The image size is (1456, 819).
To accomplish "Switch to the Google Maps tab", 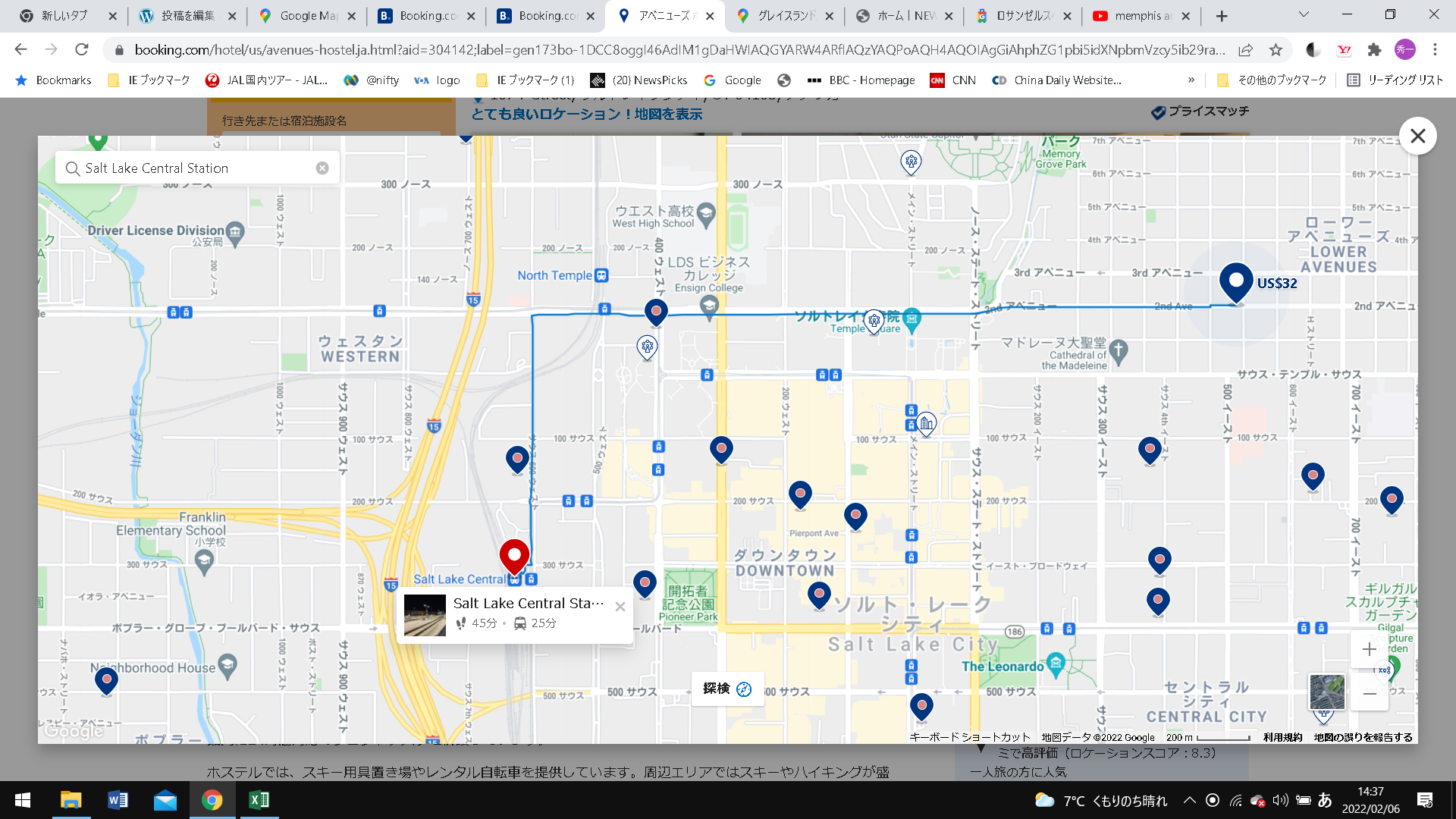I will [x=301, y=16].
